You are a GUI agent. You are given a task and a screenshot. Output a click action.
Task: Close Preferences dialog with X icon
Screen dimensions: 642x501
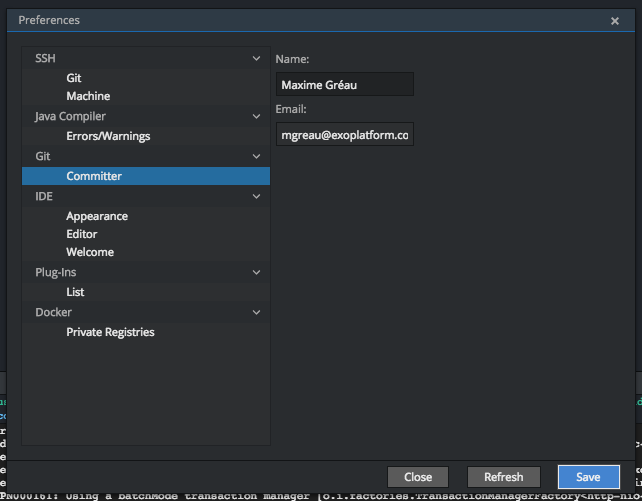pos(615,21)
